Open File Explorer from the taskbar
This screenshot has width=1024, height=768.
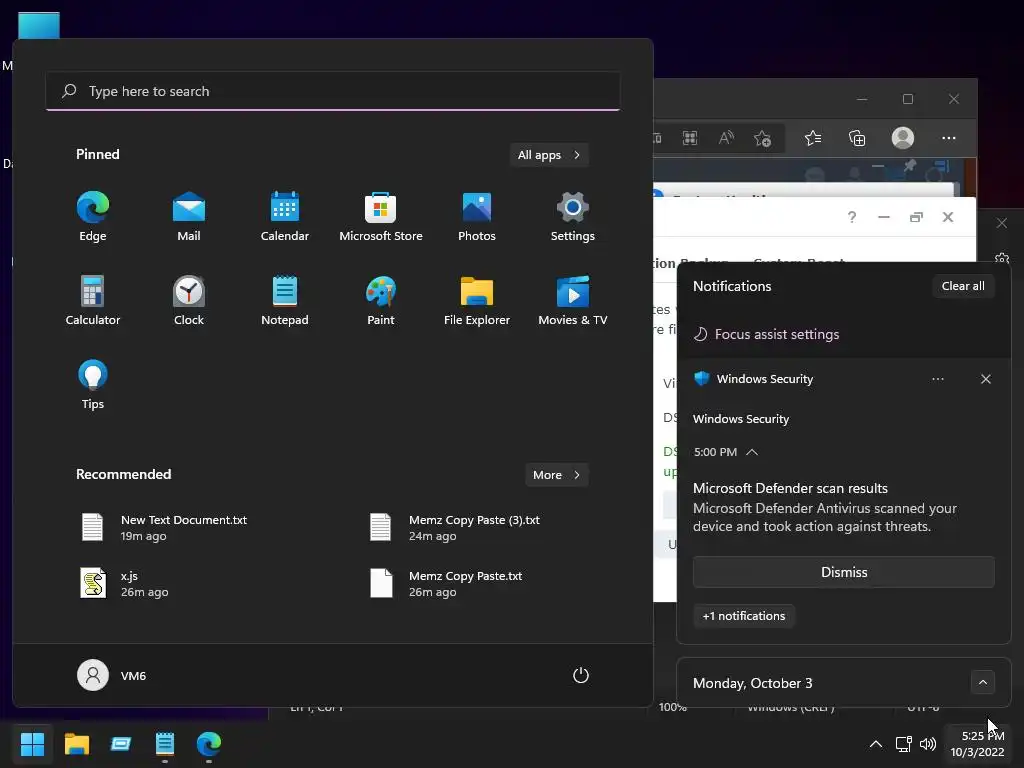click(76, 744)
